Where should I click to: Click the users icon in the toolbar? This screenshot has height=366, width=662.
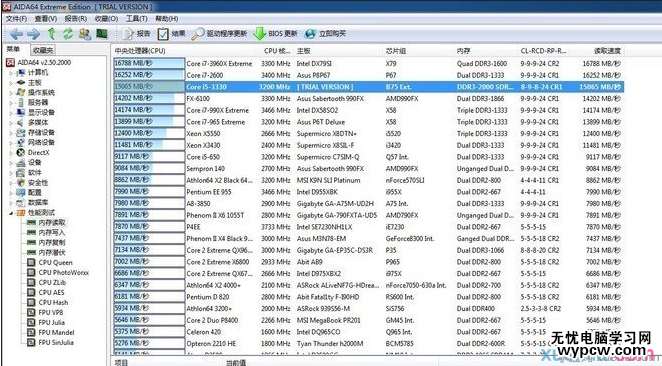pyautogui.click(x=85, y=34)
